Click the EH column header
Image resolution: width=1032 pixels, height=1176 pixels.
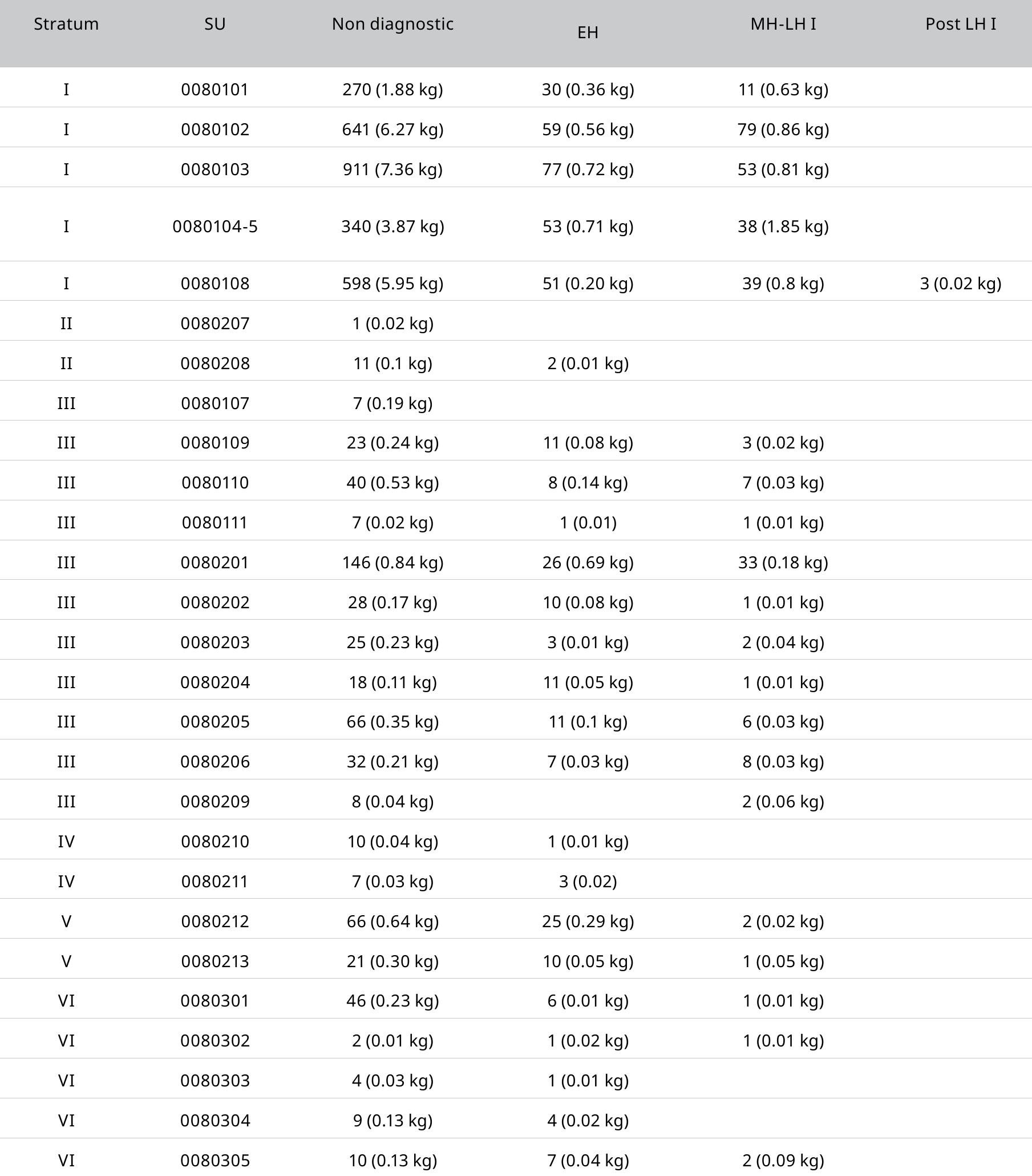(x=588, y=33)
